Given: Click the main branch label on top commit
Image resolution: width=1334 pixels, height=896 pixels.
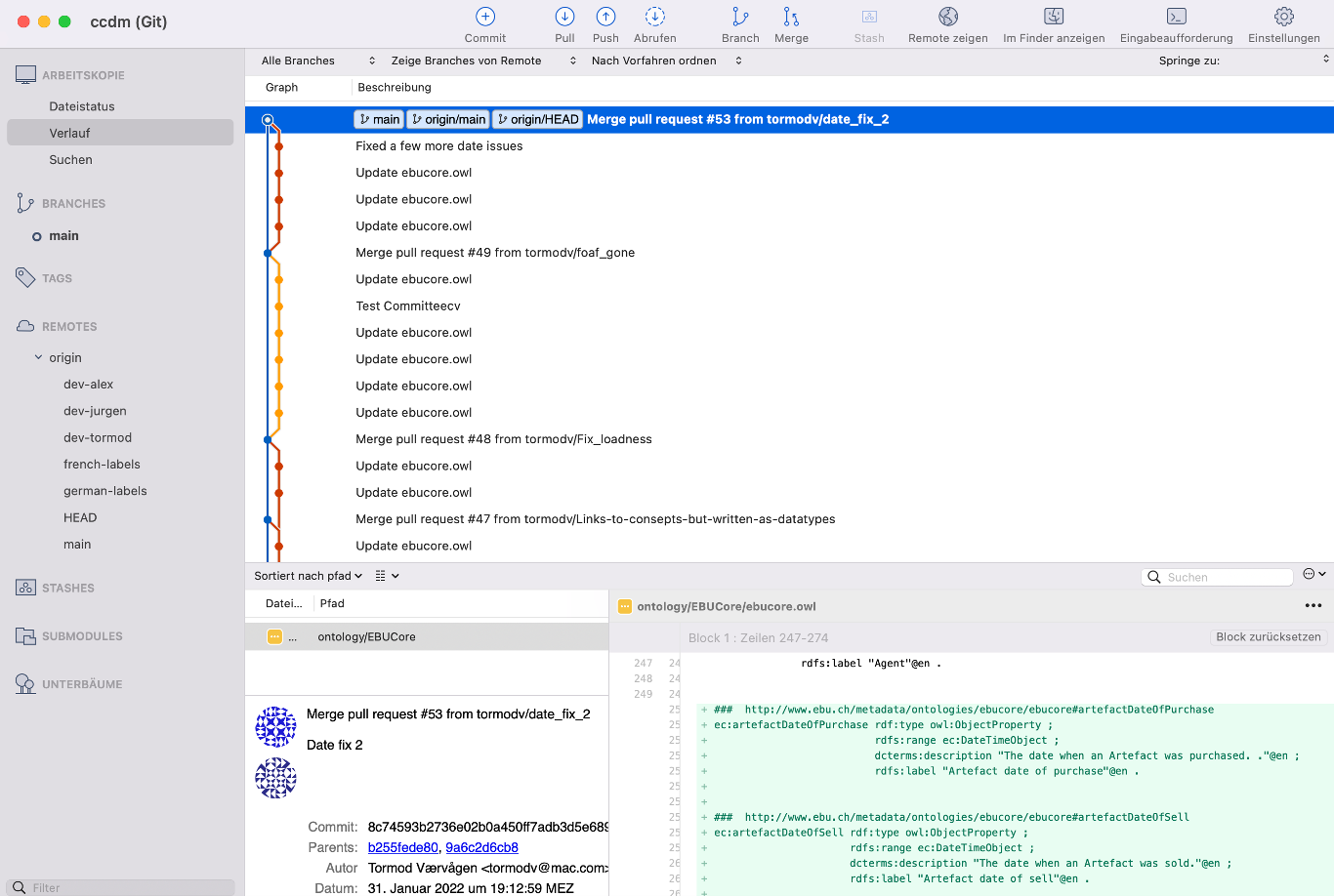Looking at the screenshot, I should coord(379,119).
